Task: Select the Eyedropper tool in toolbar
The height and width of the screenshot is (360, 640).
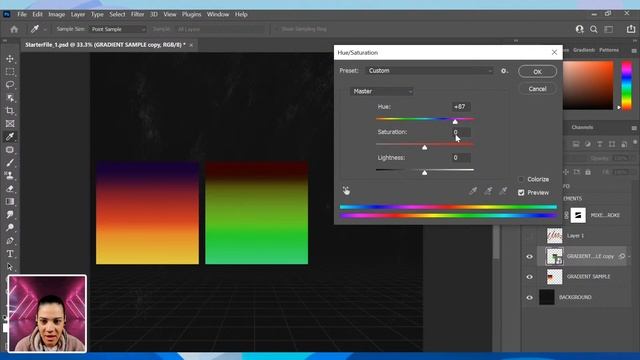Action: tap(10, 137)
